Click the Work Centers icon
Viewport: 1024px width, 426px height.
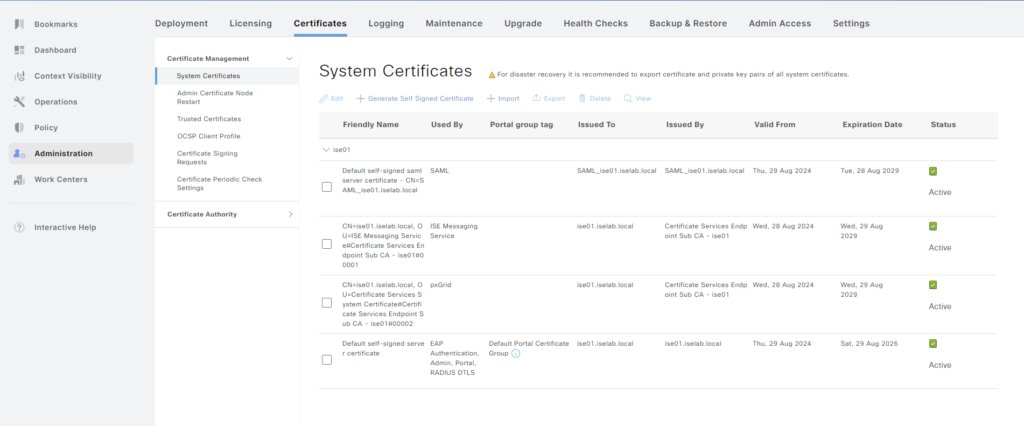click(20, 180)
